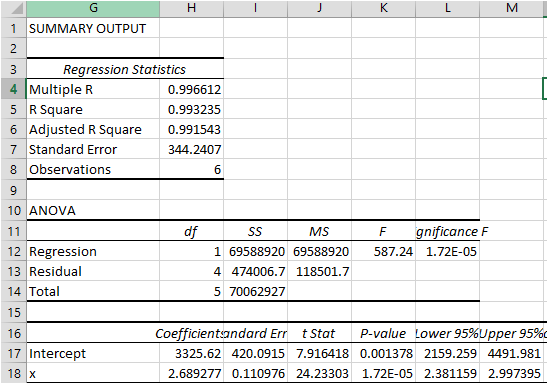
Task: Click the Coefficients header cell
Action: [x=192, y=333]
